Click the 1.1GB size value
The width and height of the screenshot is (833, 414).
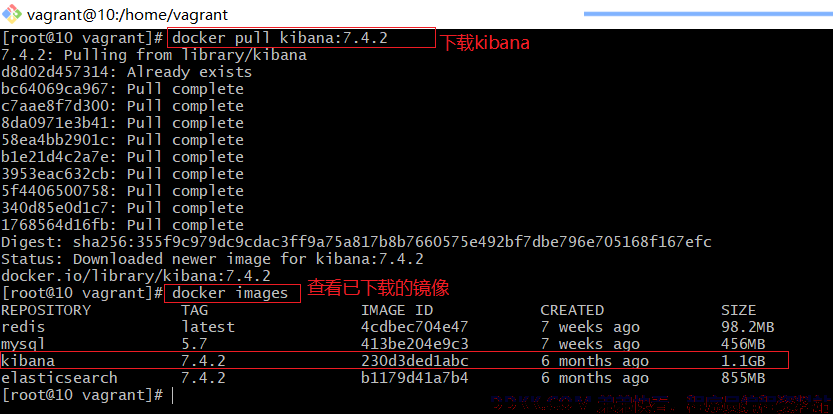[x=743, y=361]
